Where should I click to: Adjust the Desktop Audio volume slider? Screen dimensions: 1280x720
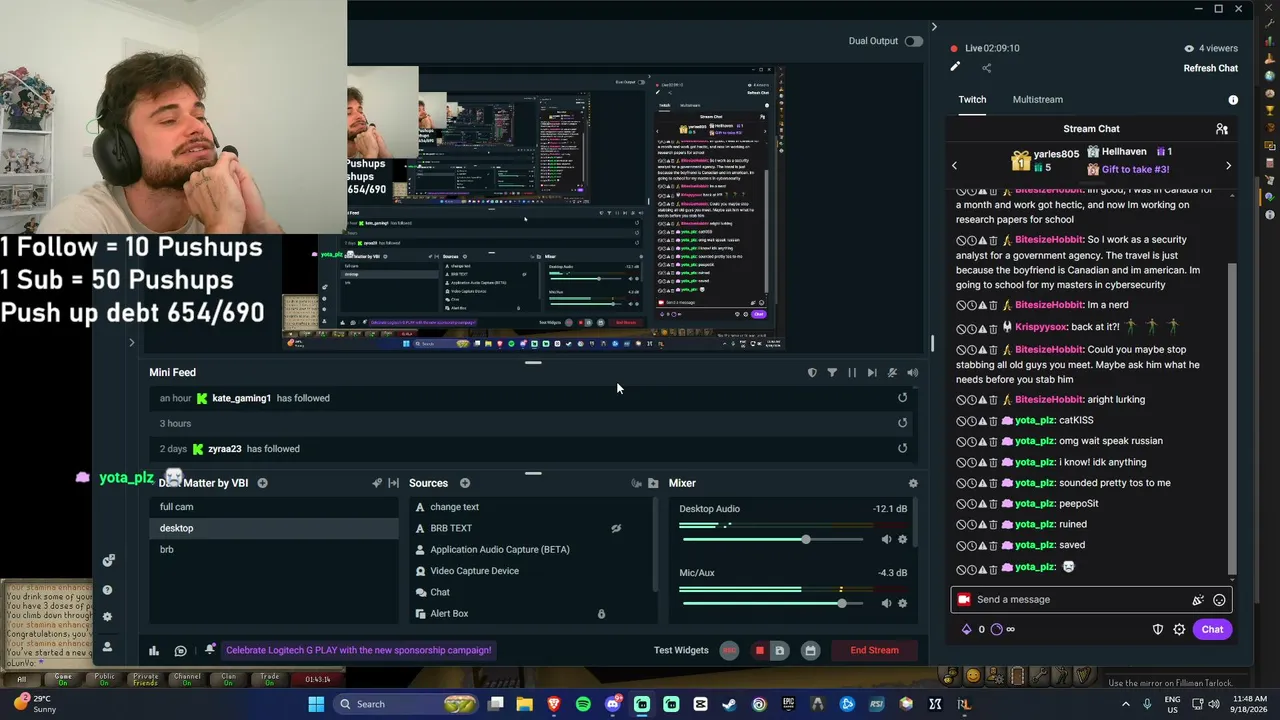click(772, 540)
